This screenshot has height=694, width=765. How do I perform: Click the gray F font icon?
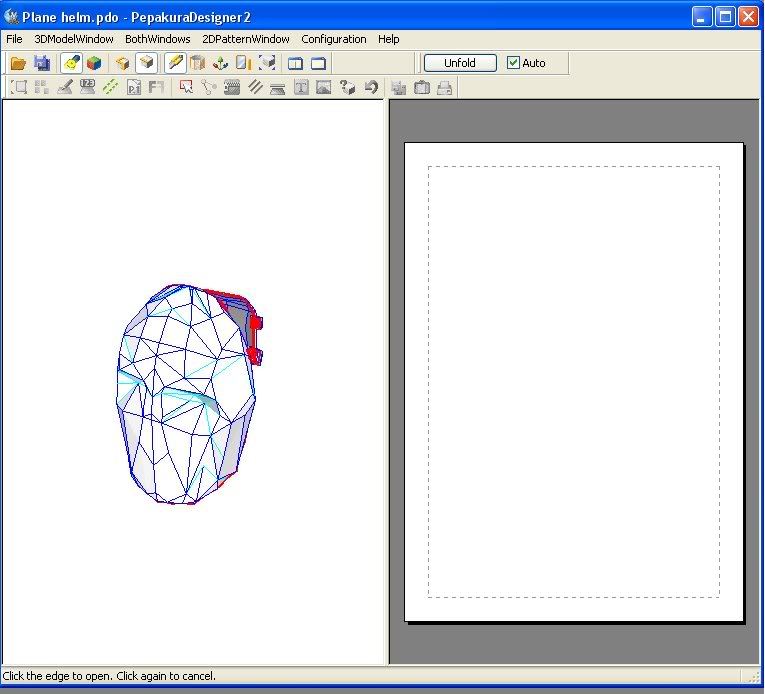pyautogui.click(x=157, y=87)
